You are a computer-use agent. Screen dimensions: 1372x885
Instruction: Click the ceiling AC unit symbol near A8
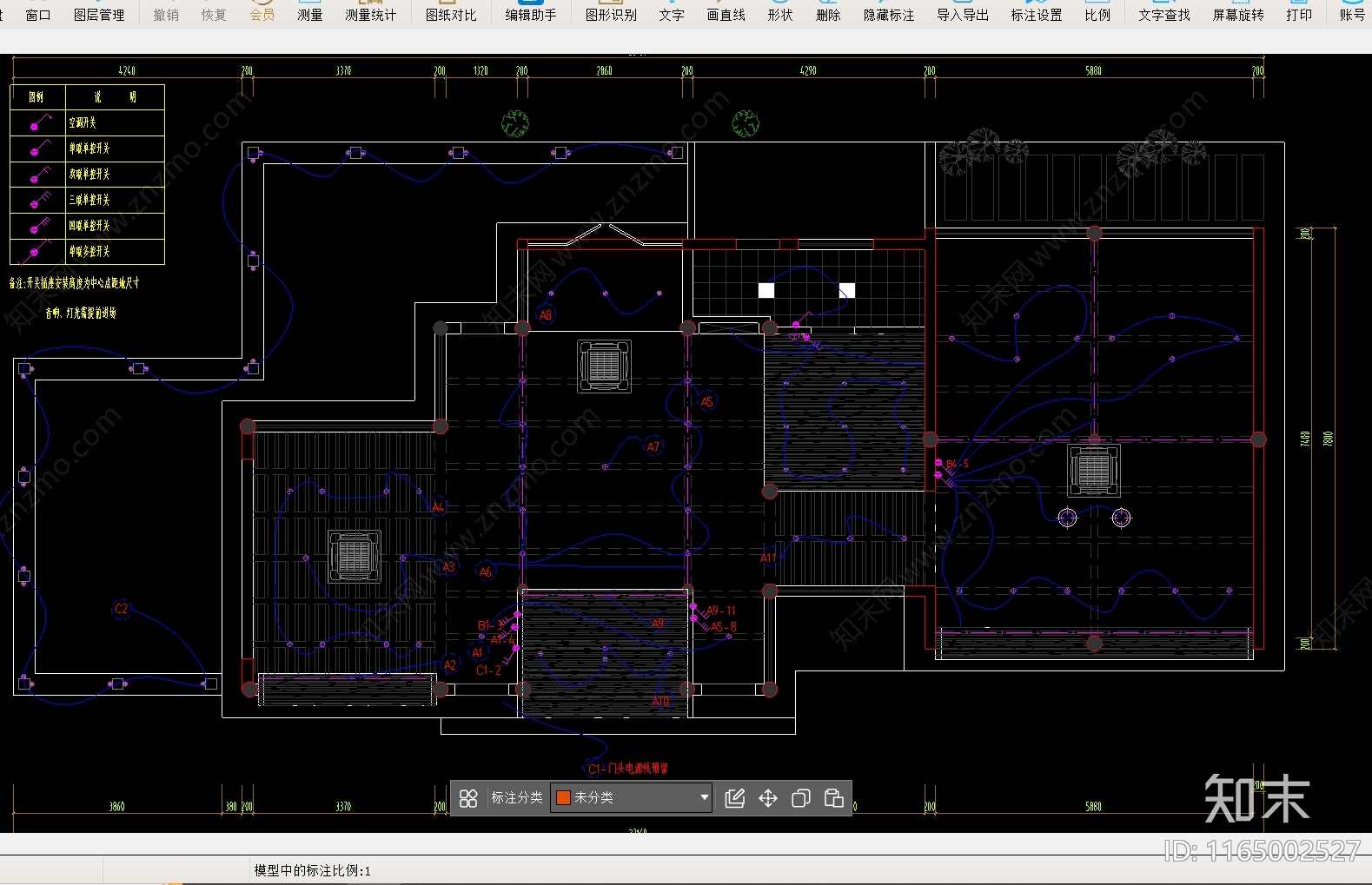tap(605, 366)
